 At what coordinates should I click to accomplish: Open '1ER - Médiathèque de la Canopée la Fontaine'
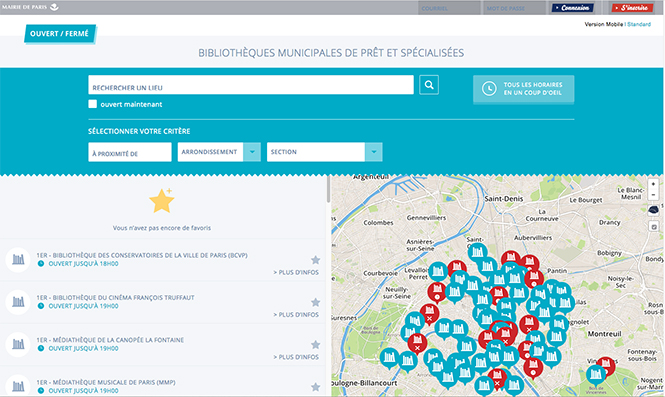pyautogui.click(x=110, y=340)
